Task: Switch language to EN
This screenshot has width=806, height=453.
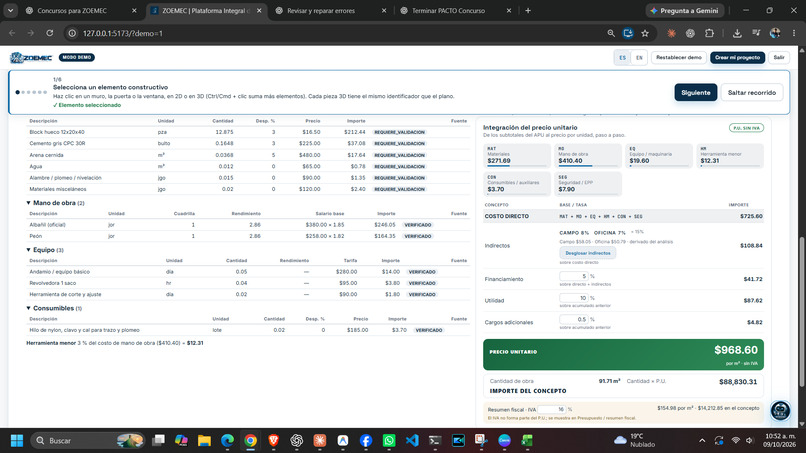Action: pos(639,58)
